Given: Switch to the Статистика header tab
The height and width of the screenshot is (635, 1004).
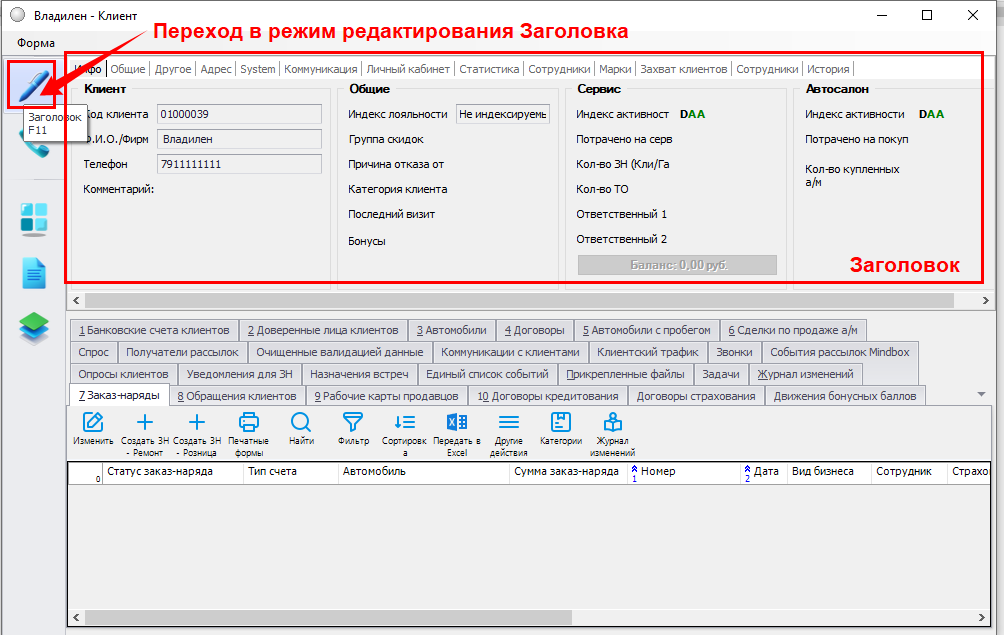Looking at the screenshot, I should (x=489, y=69).
